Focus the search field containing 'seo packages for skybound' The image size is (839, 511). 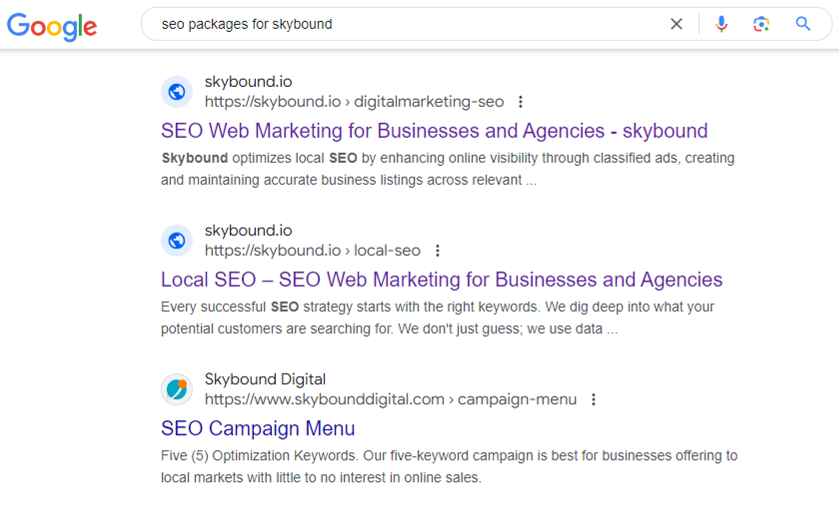coord(400,24)
